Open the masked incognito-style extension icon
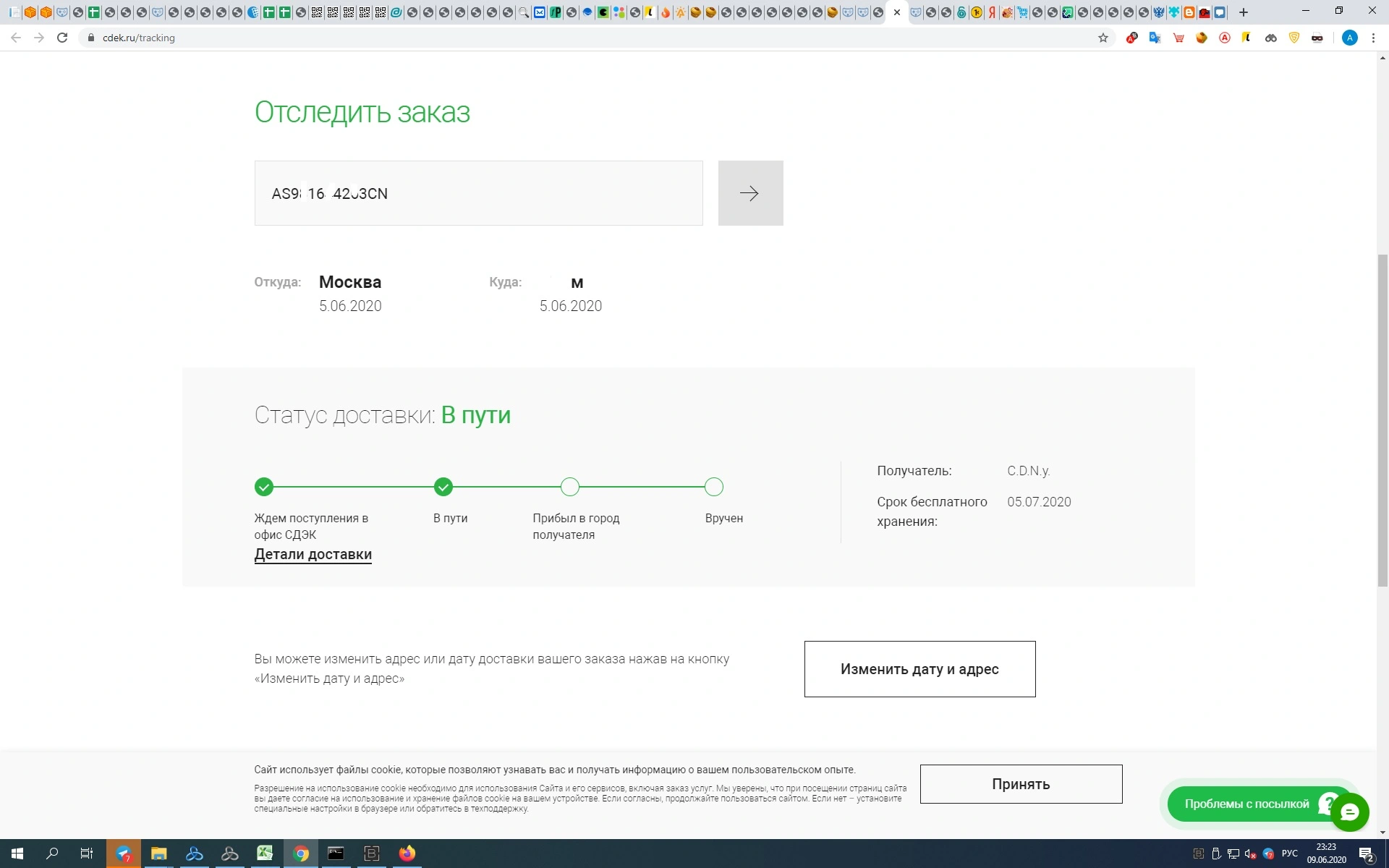The height and width of the screenshot is (868, 1389). [1317, 38]
